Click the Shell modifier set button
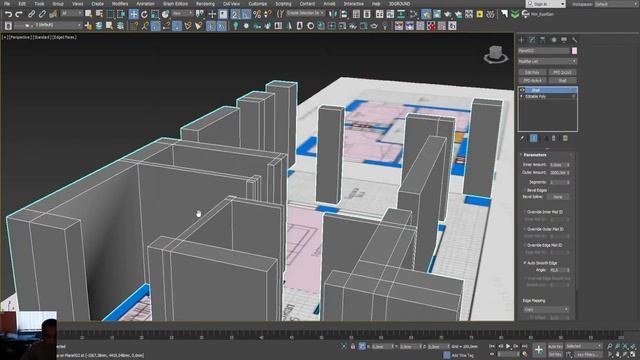This screenshot has width=640, height=360. pyautogui.click(x=562, y=80)
